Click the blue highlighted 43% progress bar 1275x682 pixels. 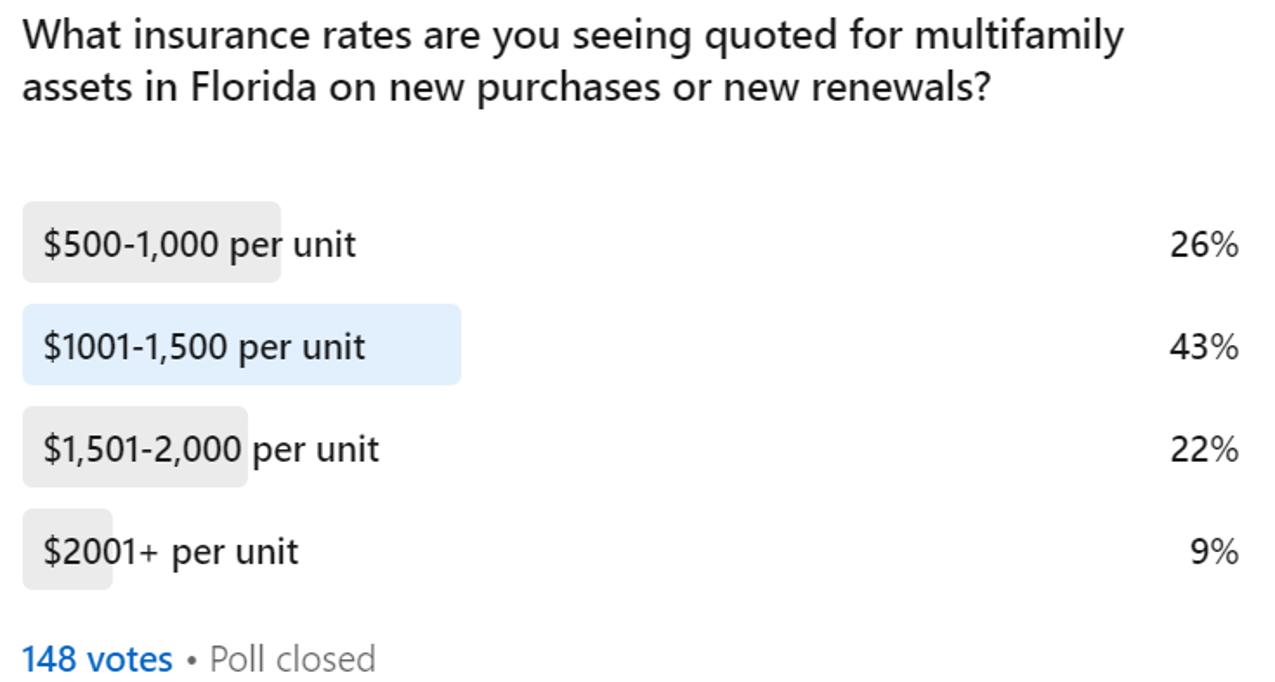(x=242, y=345)
